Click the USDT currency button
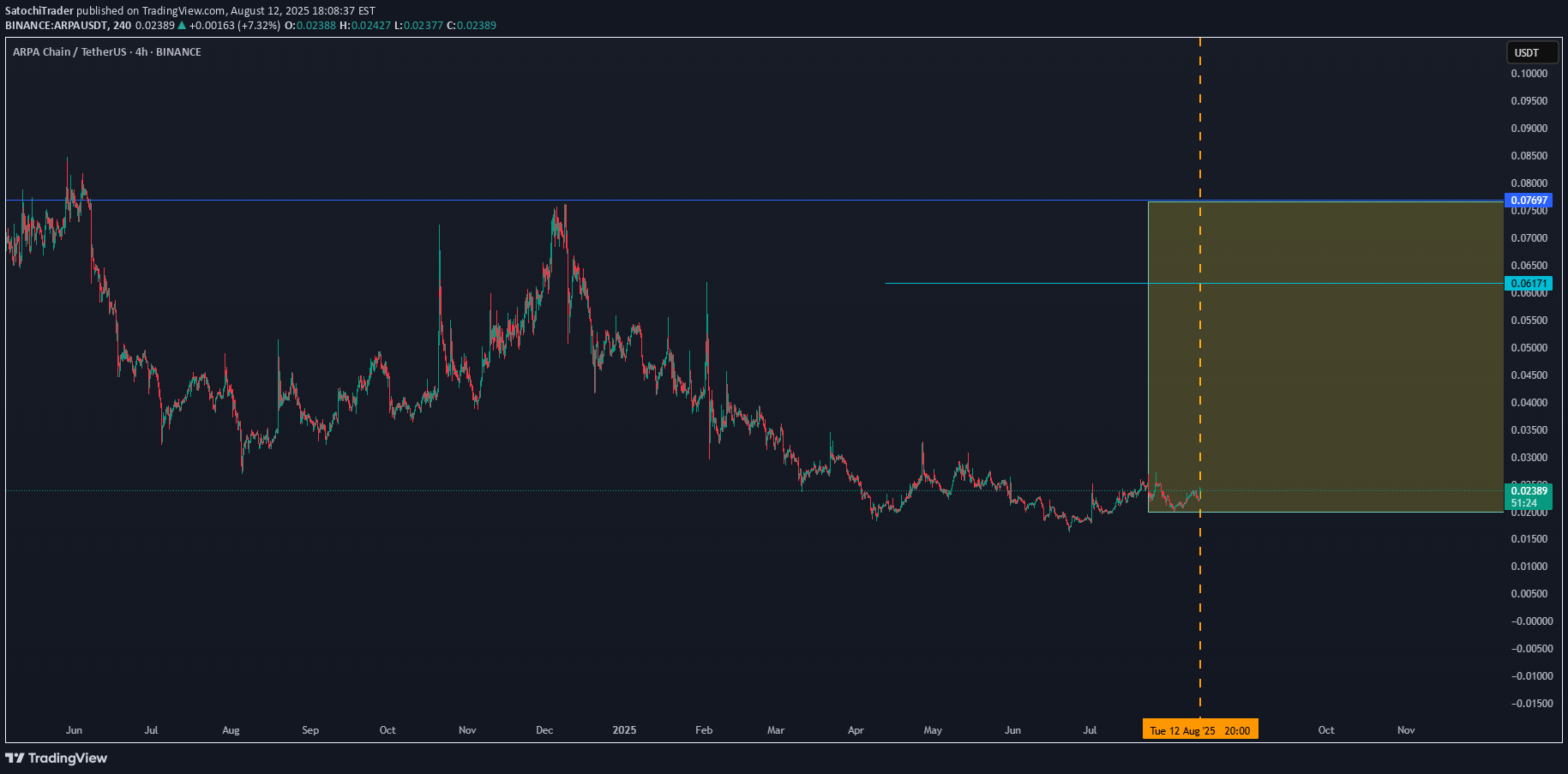The height and width of the screenshot is (774, 1568). (1532, 52)
